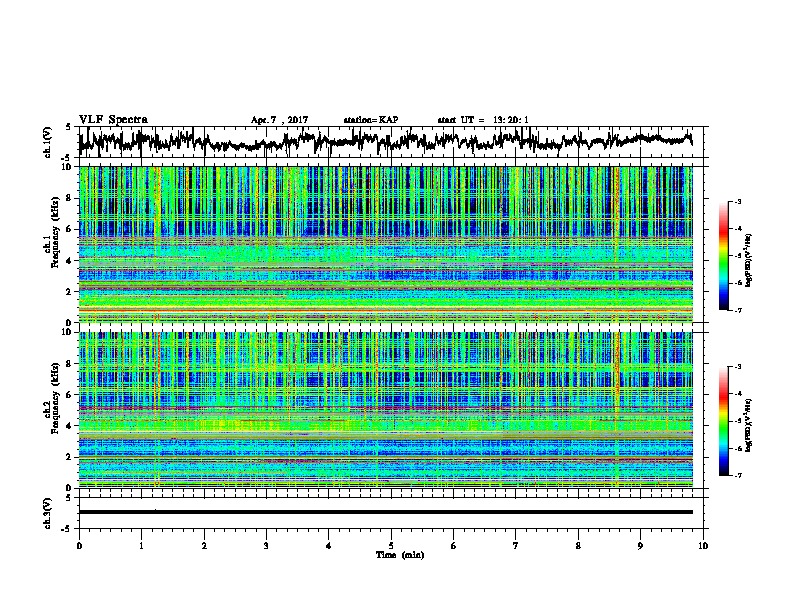Click the ch.1 voltage waveform trace

pyautogui.click(x=385, y=141)
